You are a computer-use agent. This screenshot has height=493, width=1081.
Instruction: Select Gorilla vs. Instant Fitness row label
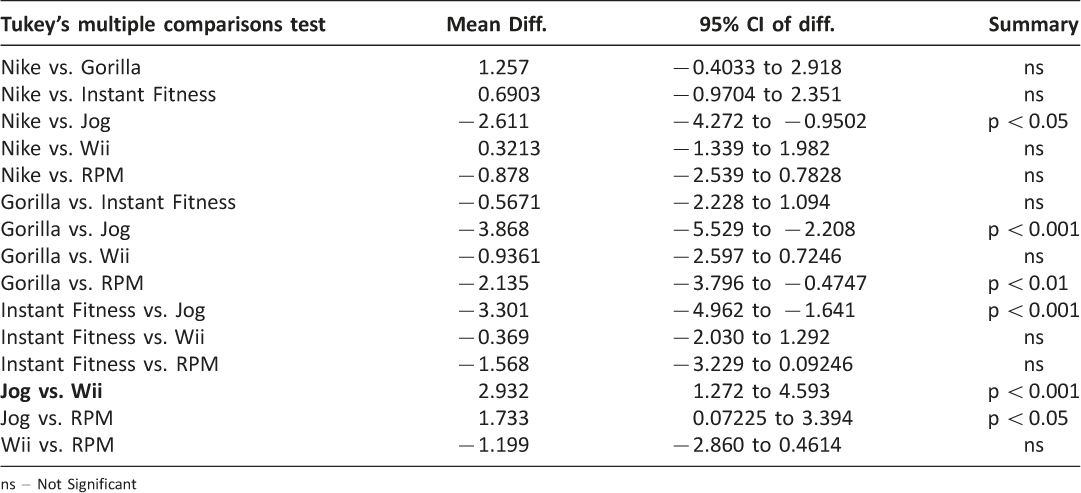point(118,202)
